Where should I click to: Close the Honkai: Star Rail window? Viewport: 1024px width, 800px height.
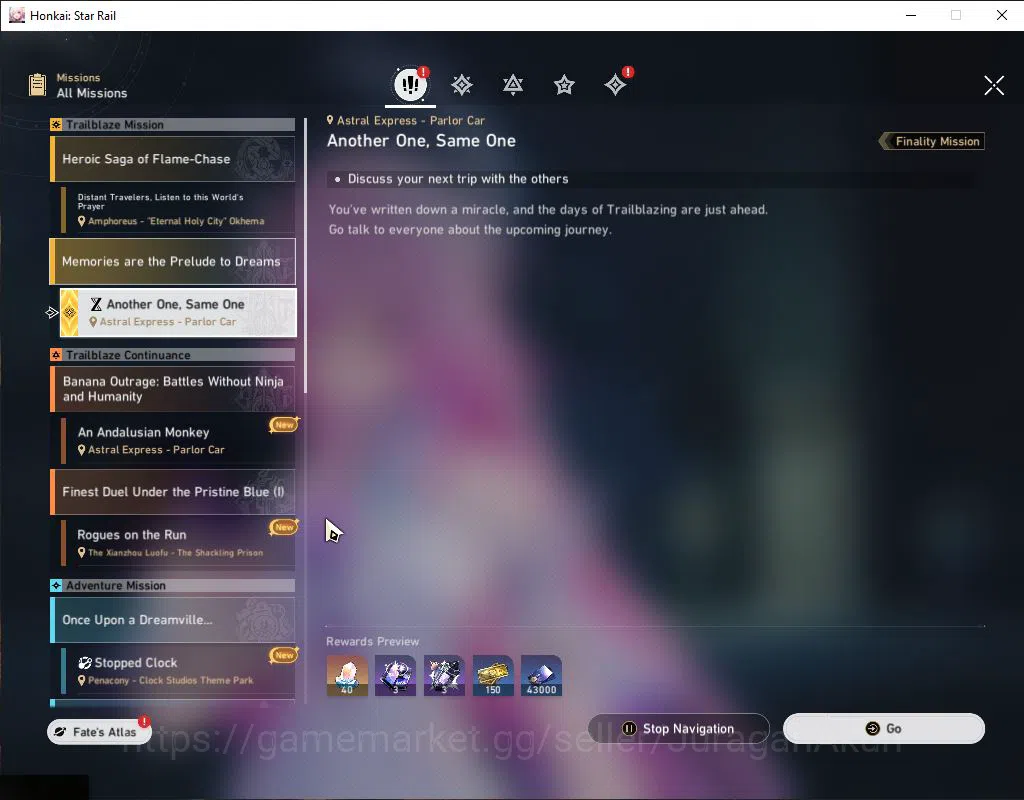[x=1002, y=15]
